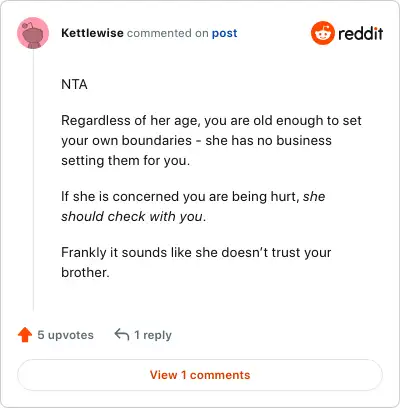Upvote with the orange arrow icon

[x=25, y=335]
